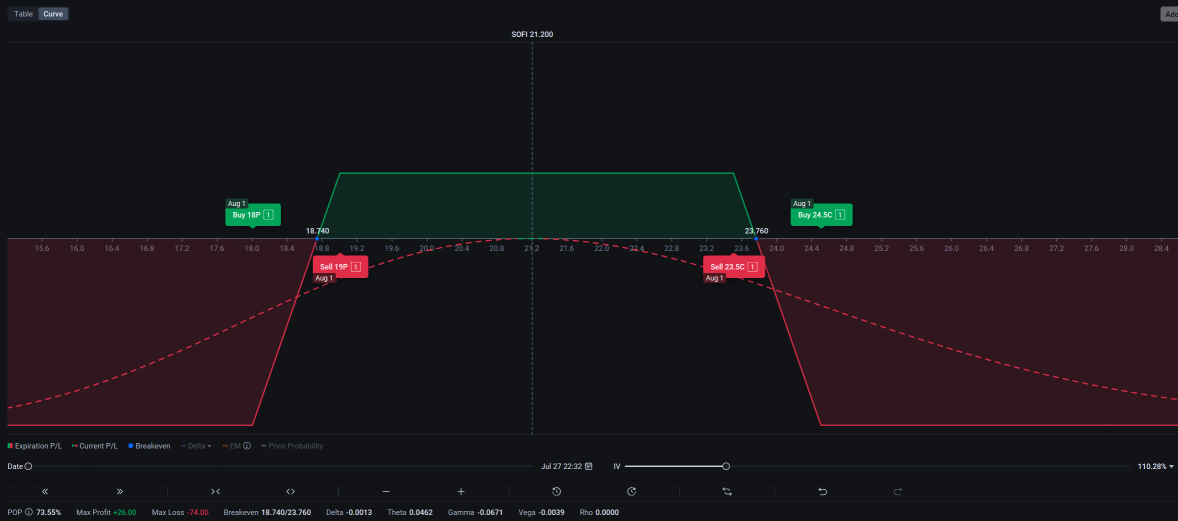
Task: Select the Sell 23.5C leg tag
Action: tap(734, 267)
